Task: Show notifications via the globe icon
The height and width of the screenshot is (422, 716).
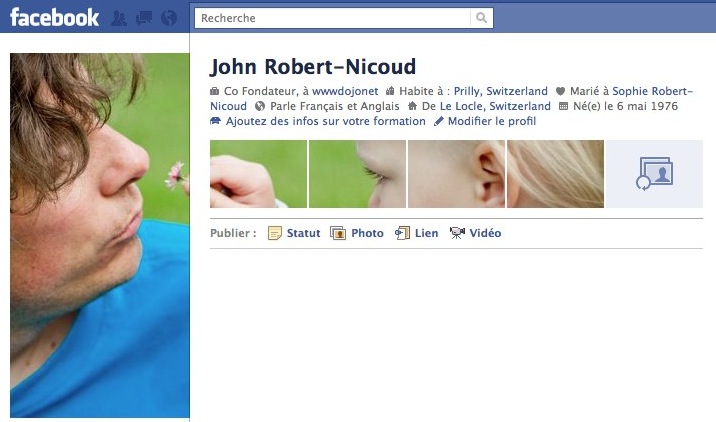Action: click(168, 18)
